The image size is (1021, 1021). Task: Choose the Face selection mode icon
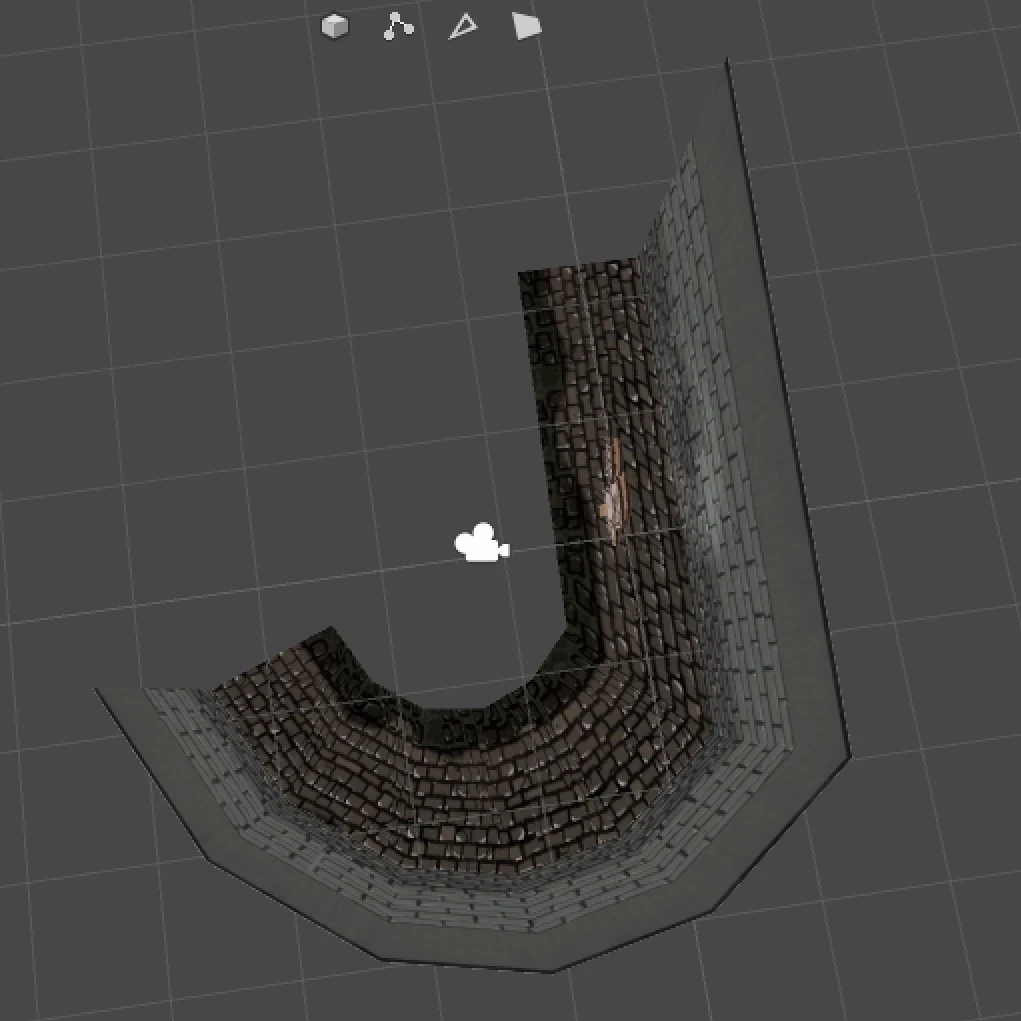click(527, 26)
